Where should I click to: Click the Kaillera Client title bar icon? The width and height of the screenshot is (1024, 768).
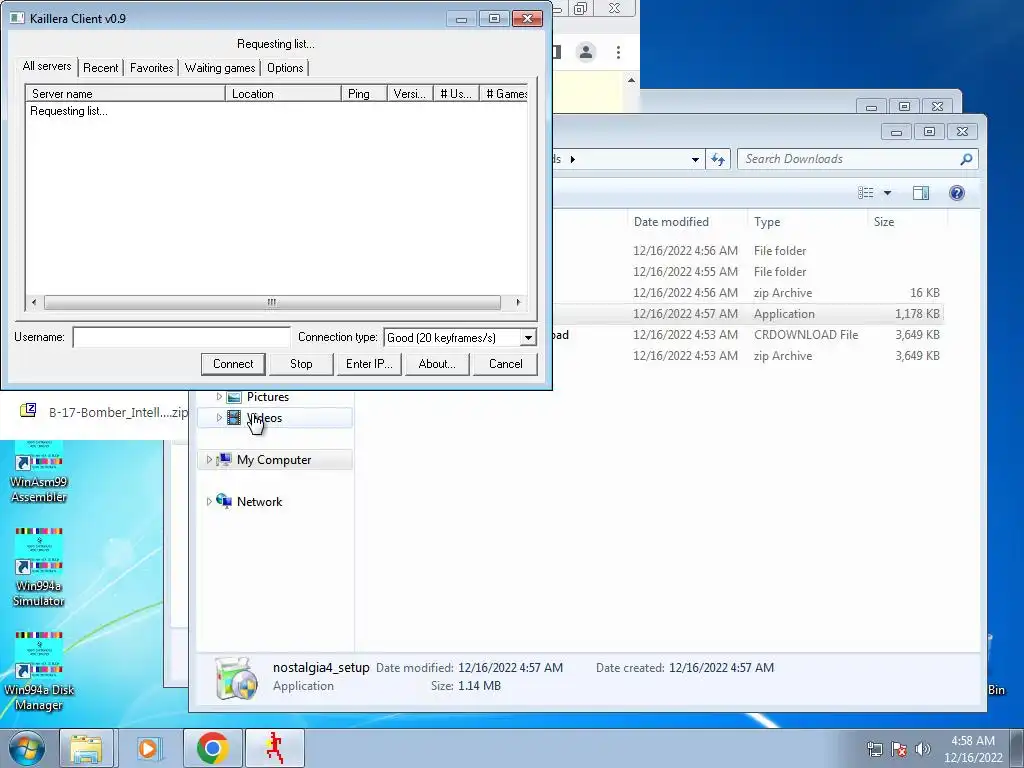(18, 18)
